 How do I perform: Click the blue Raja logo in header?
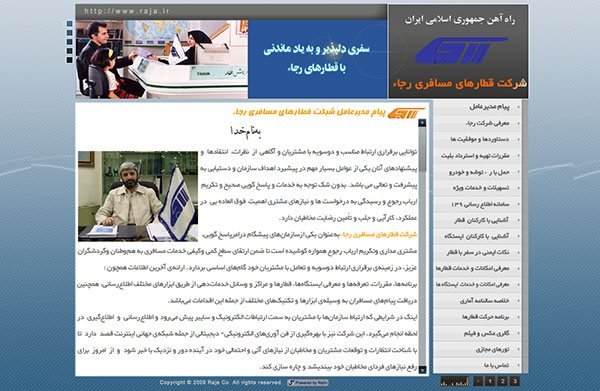click(x=461, y=51)
